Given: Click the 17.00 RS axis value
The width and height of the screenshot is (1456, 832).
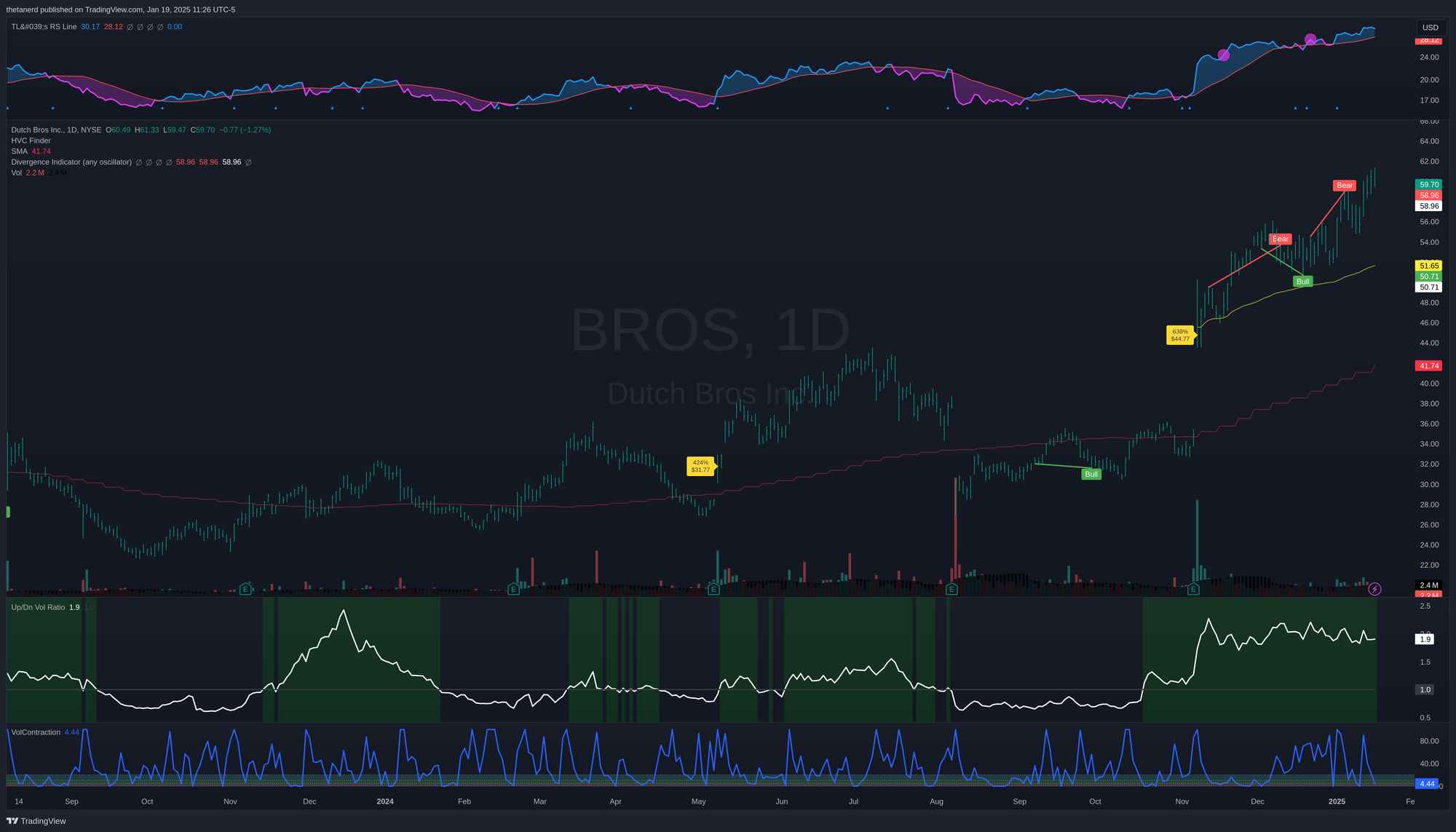Looking at the screenshot, I should [x=1429, y=100].
